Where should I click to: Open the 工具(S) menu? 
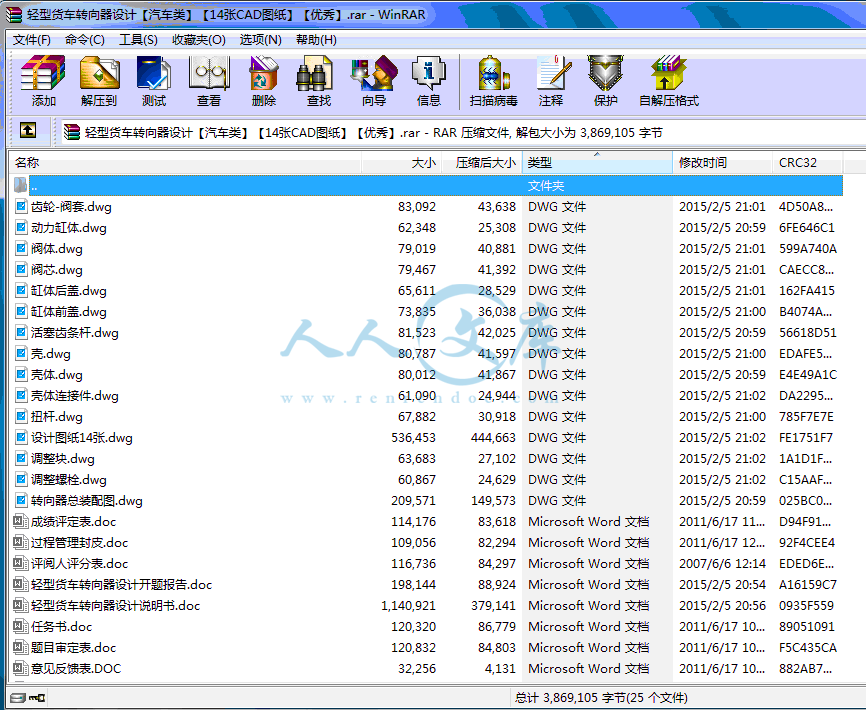pos(138,40)
